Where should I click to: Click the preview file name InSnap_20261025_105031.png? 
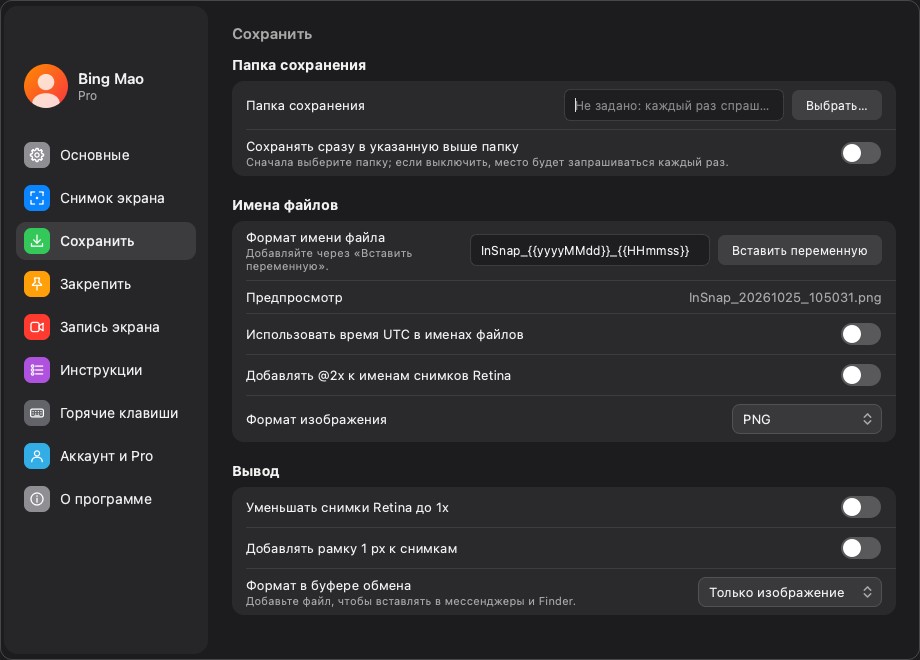tap(785, 297)
